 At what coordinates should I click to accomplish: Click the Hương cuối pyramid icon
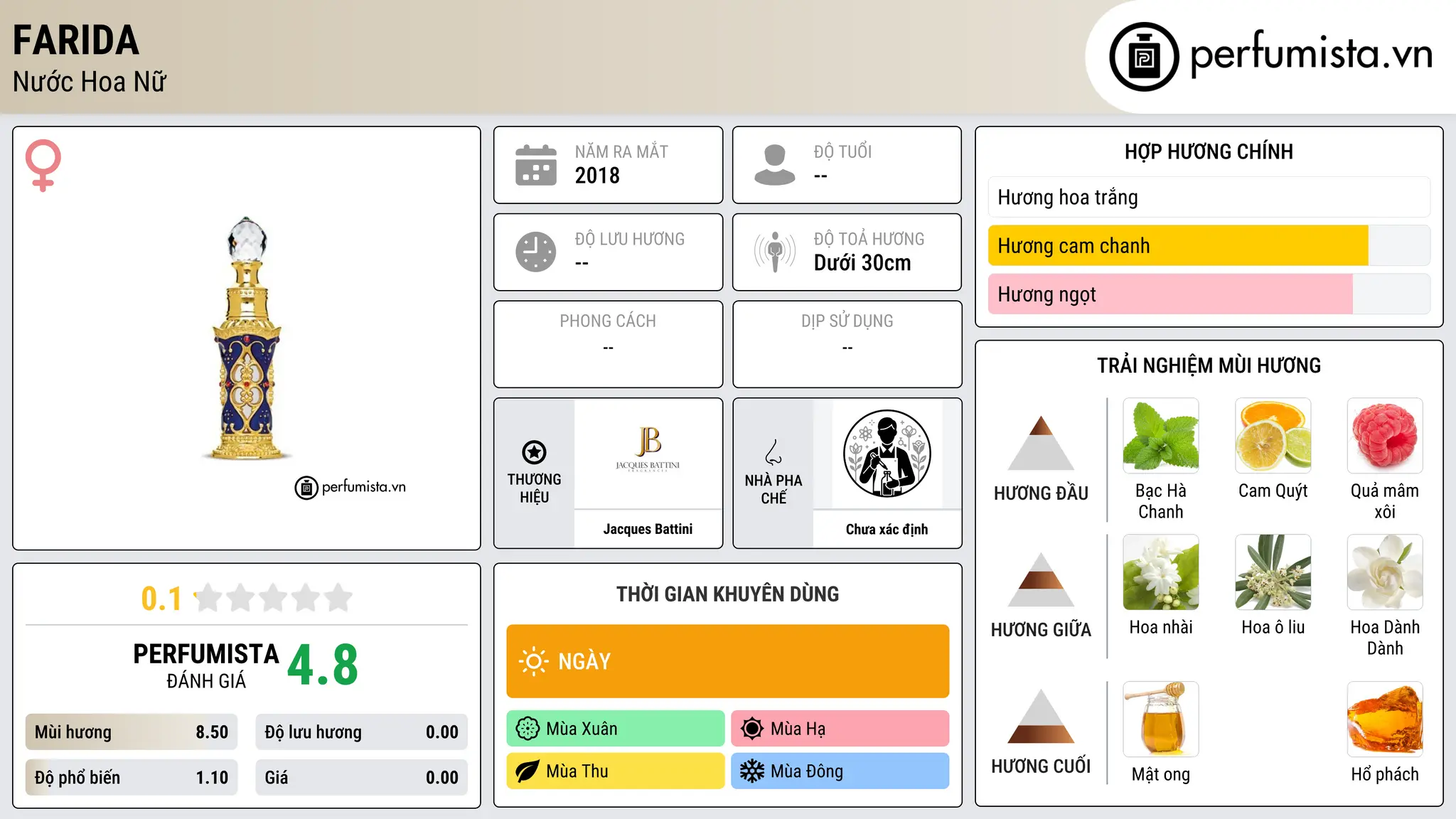pyautogui.click(x=1041, y=716)
